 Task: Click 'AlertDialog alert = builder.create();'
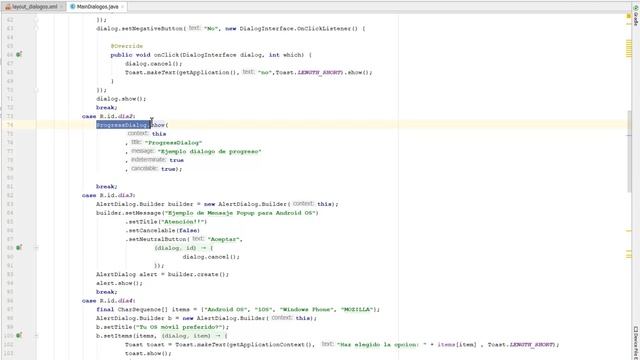pyautogui.click(x=162, y=274)
